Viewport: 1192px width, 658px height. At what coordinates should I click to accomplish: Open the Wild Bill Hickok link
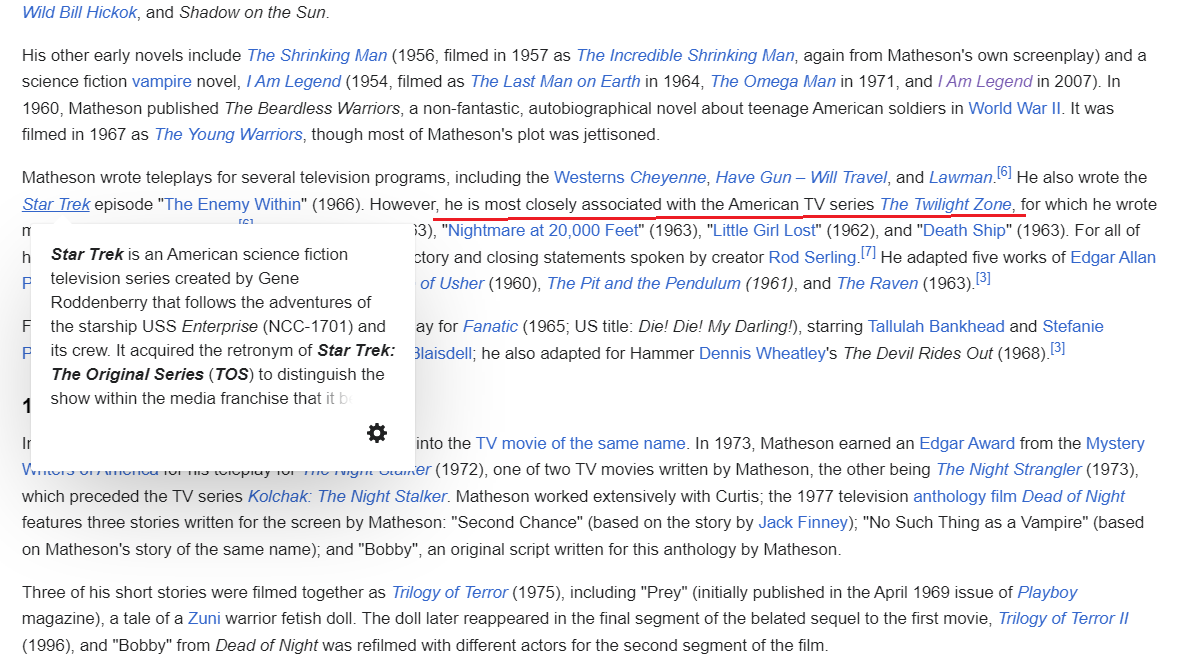pyautogui.click(x=80, y=12)
